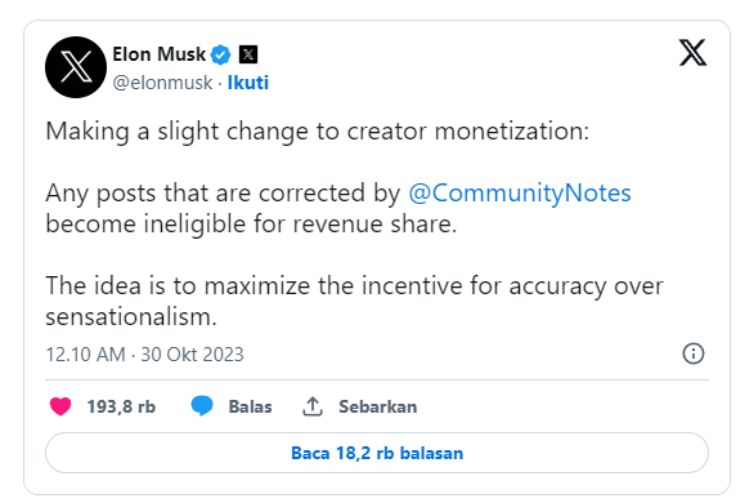Click the Balas reply label
The image size is (750, 500).
[250, 407]
